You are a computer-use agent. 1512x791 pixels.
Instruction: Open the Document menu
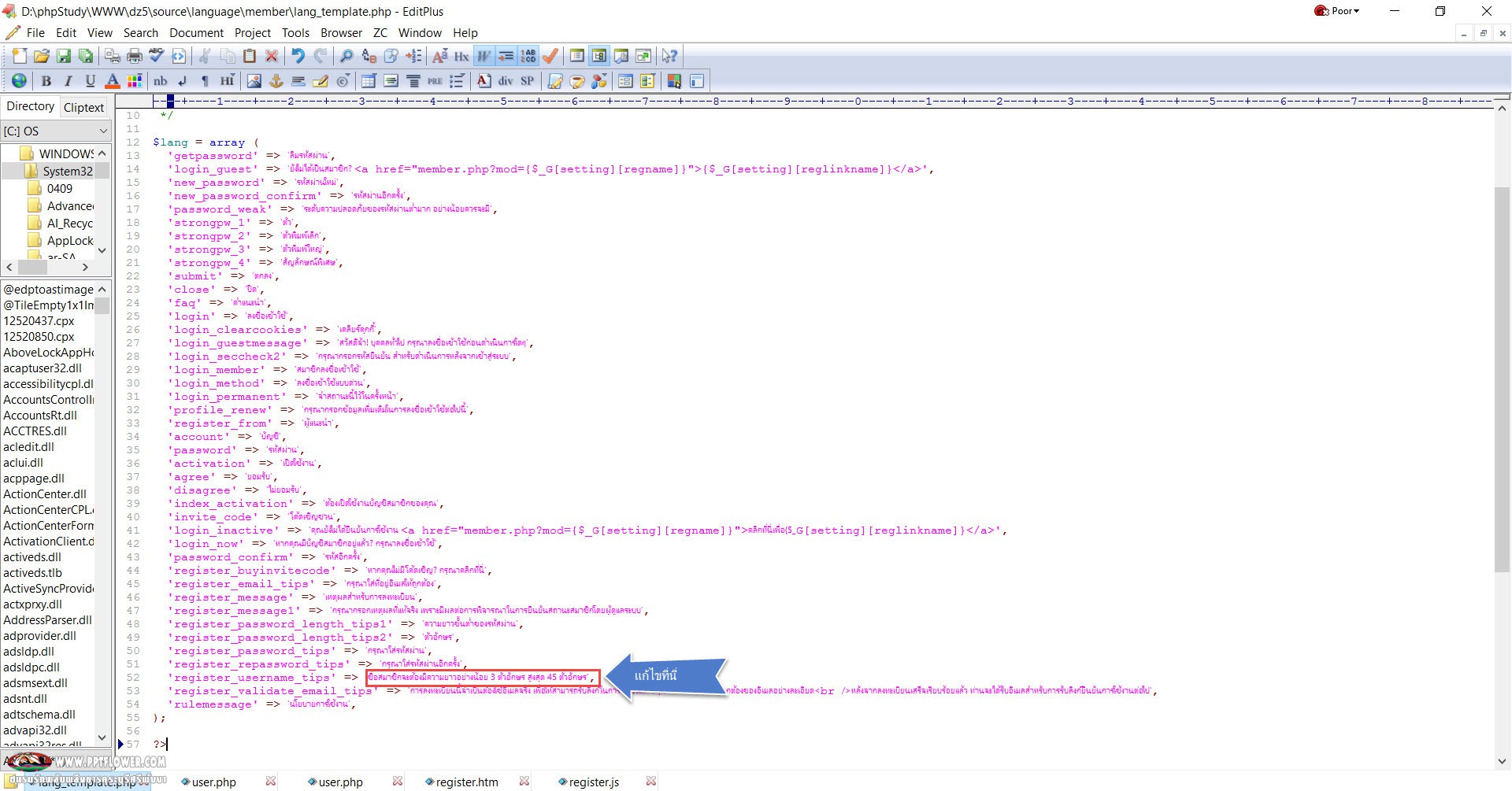(196, 33)
